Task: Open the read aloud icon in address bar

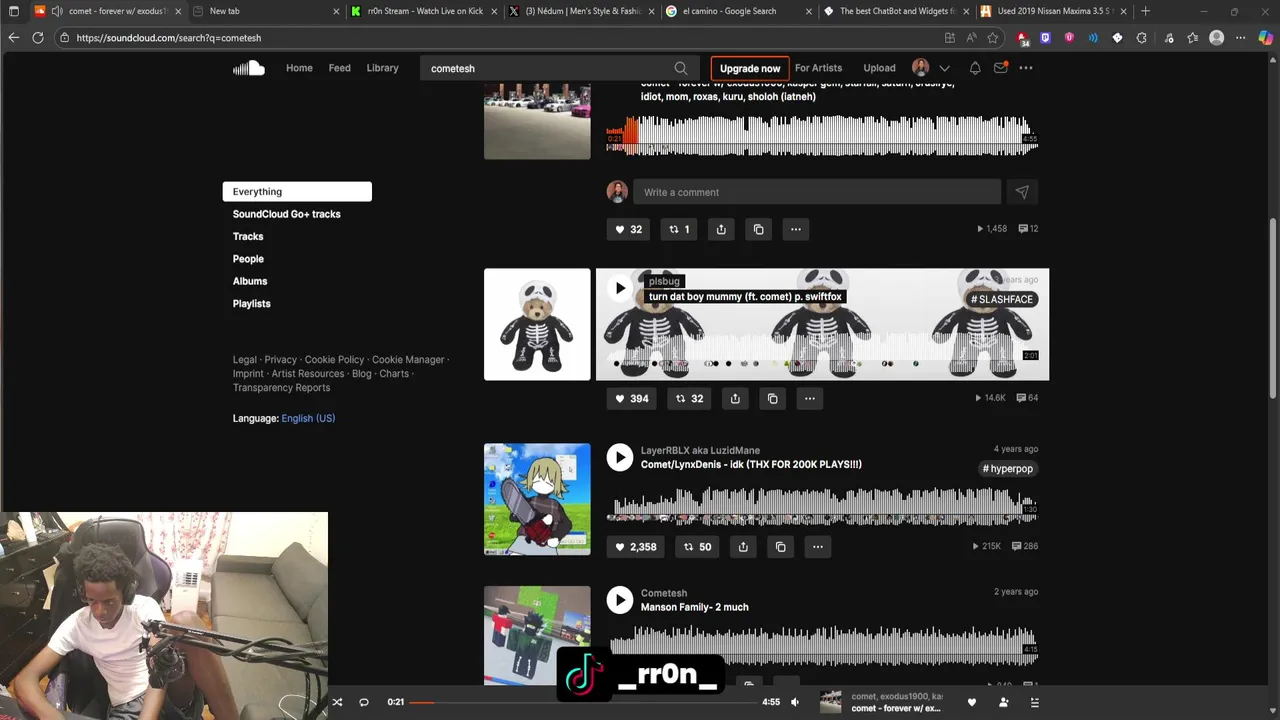Action: click(x=971, y=38)
